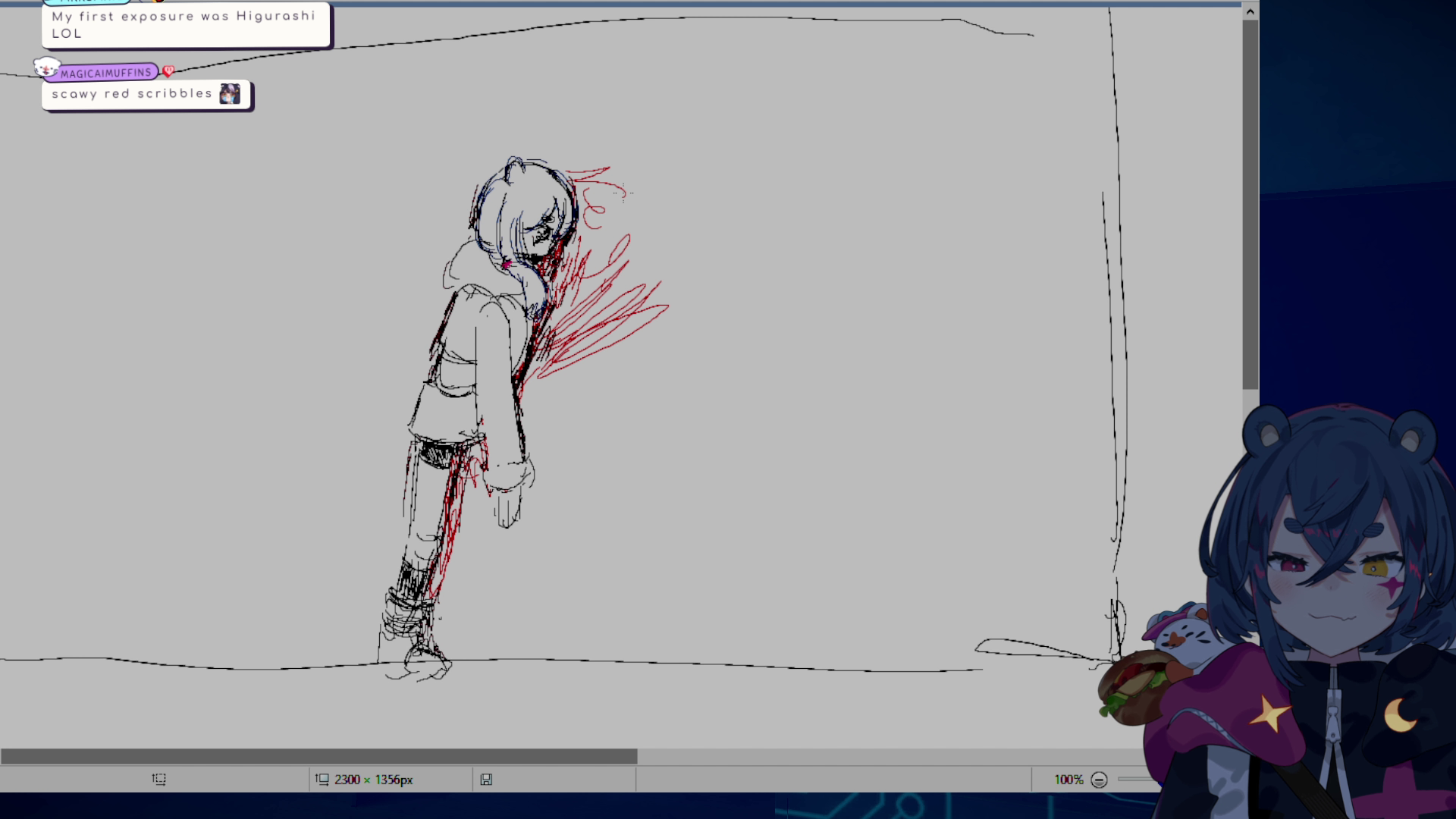The image size is (1456, 819).
Task: Click the zoom slider track
Action: (x=1134, y=780)
